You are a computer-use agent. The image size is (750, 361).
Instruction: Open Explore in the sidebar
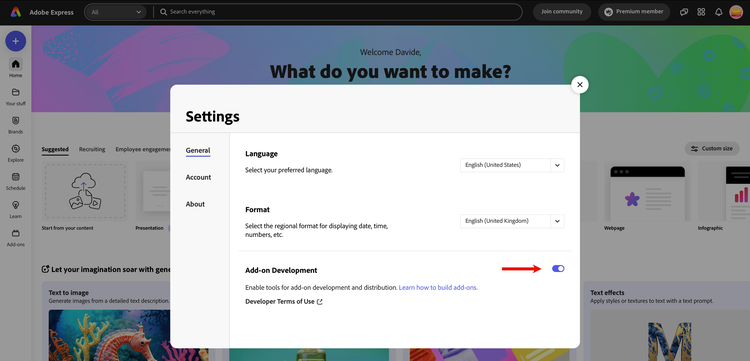15,152
